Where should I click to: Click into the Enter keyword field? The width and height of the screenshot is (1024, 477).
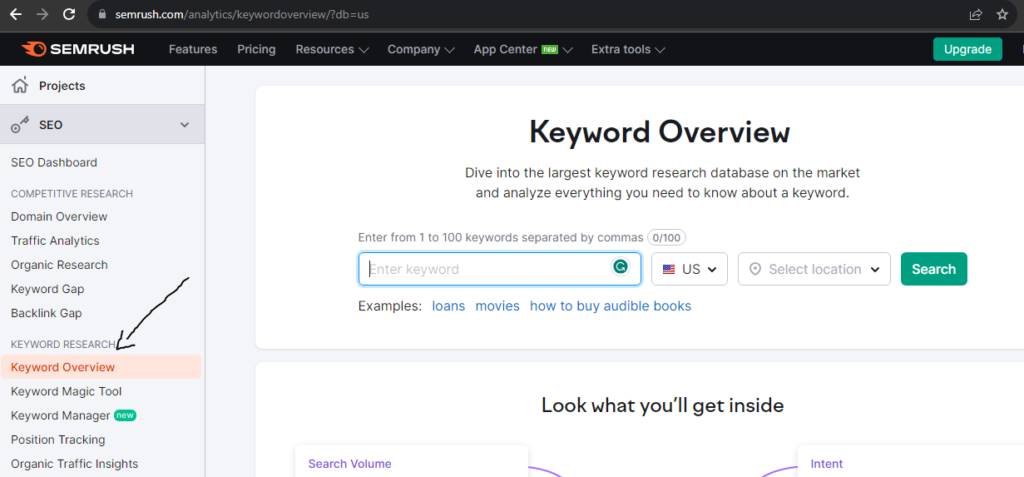coord(500,269)
